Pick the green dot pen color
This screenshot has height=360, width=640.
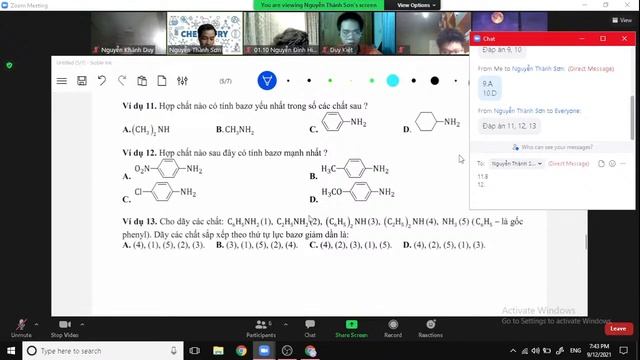[330, 81]
